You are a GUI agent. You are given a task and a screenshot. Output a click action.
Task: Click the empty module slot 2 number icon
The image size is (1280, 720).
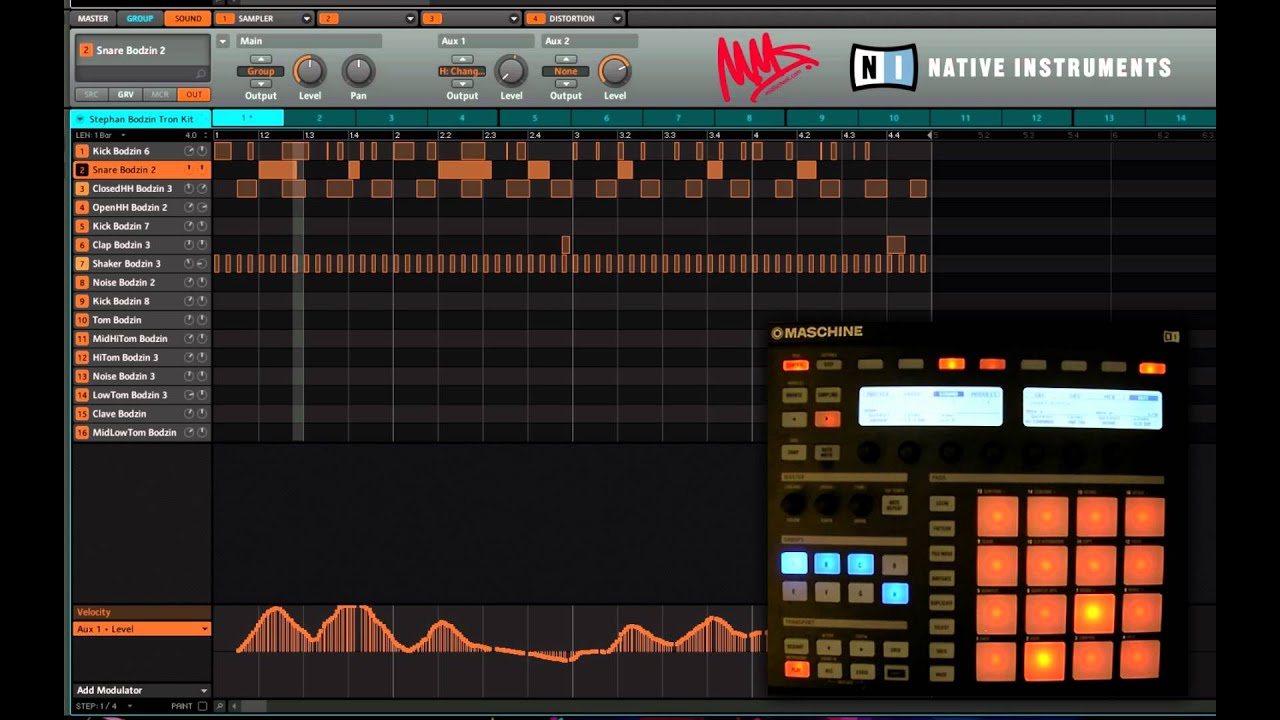coord(329,18)
